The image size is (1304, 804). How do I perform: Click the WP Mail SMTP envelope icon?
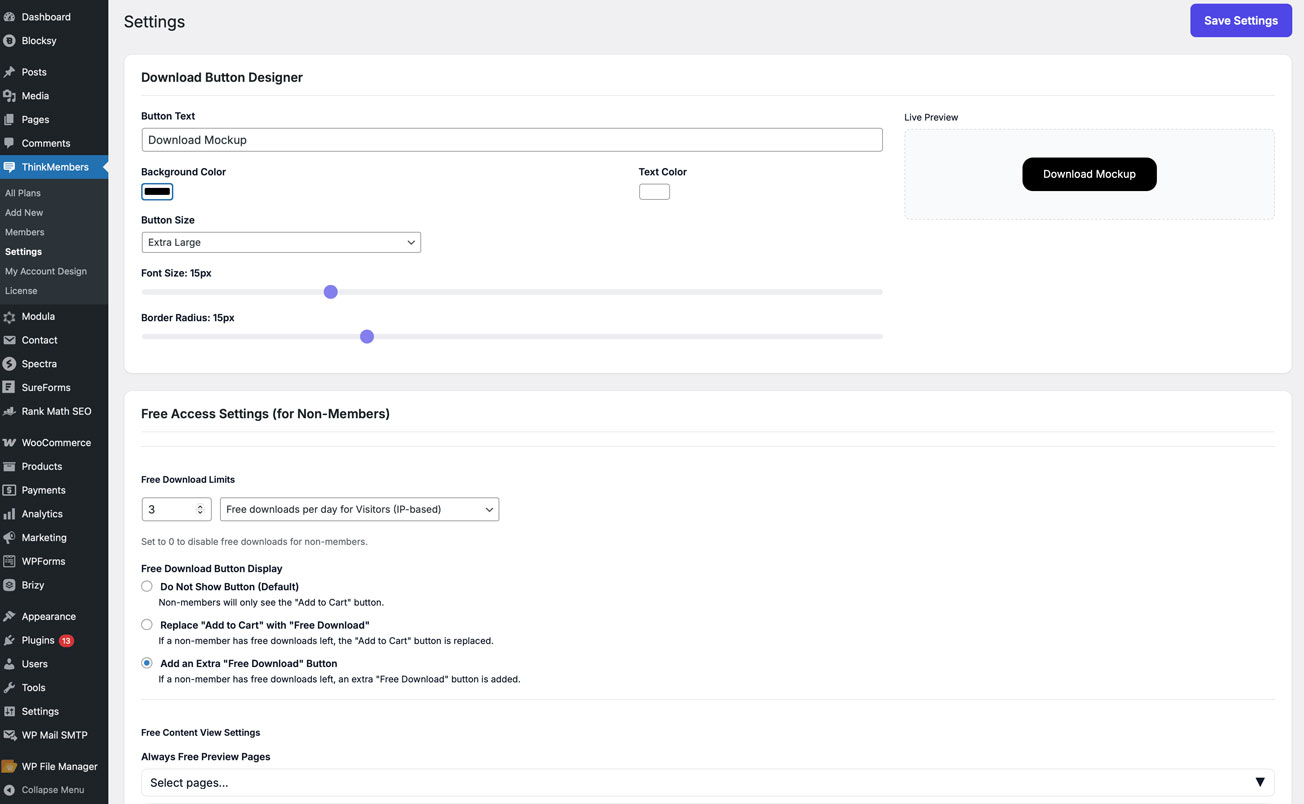pos(9,735)
